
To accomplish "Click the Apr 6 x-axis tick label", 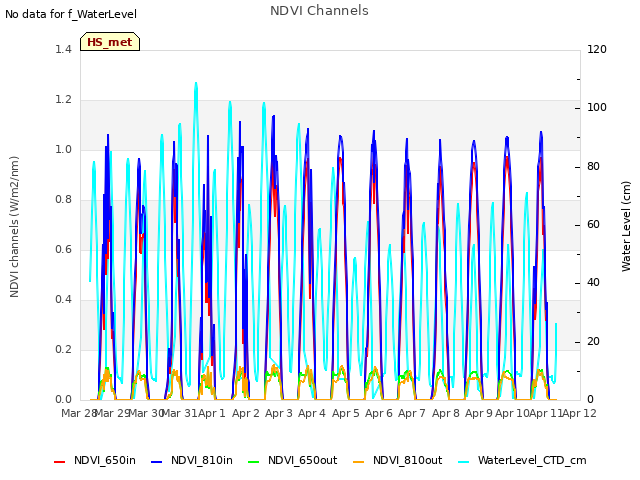I will pos(379,413).
